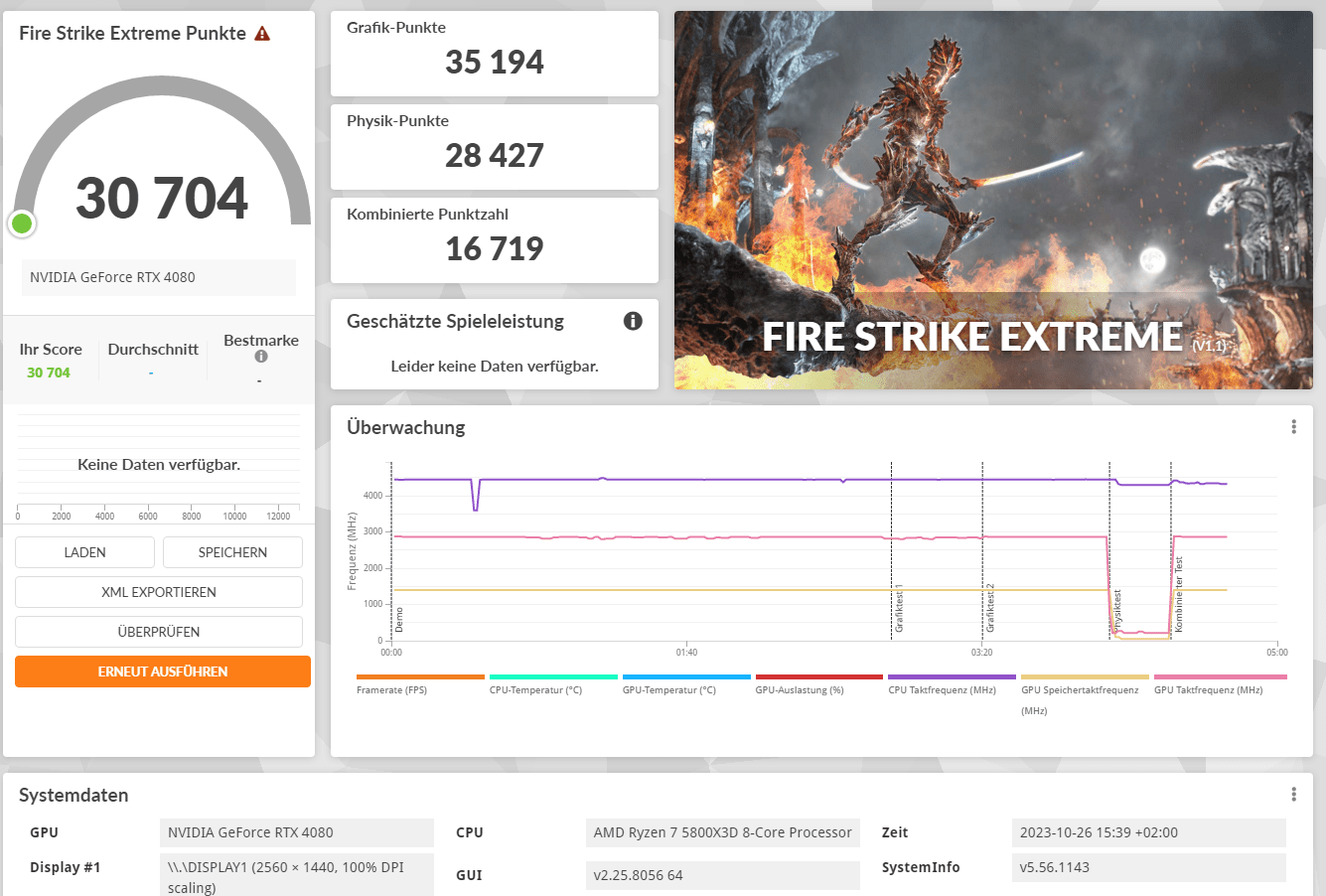The image size is (1326, 896).
Task: Click the GUI version v2.25.8056 64
Action: (723, 875)
